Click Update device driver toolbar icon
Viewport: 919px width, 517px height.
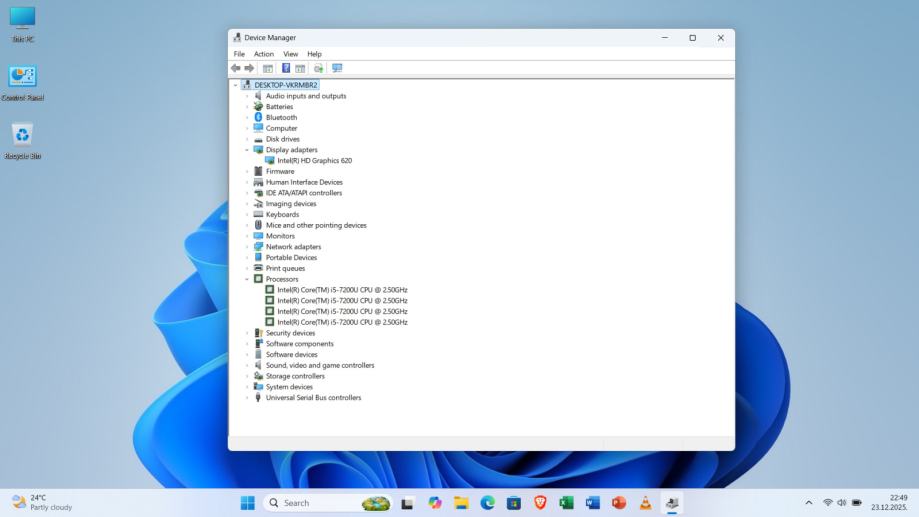point(318,68)
